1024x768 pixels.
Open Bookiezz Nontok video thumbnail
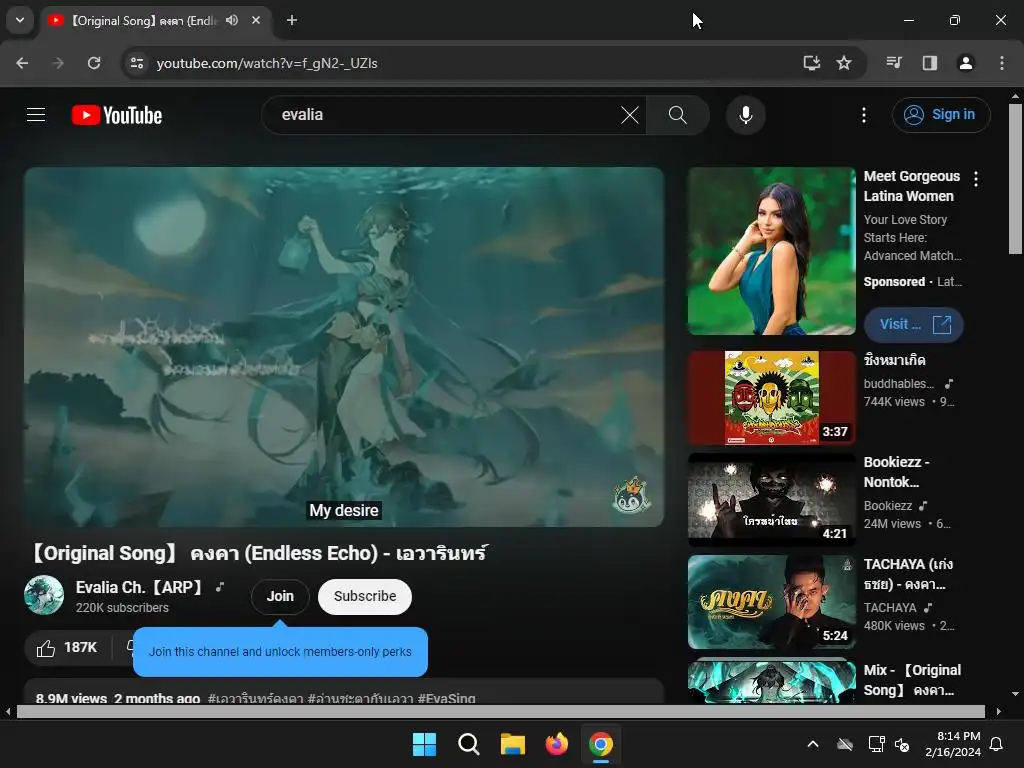point(771,500)
